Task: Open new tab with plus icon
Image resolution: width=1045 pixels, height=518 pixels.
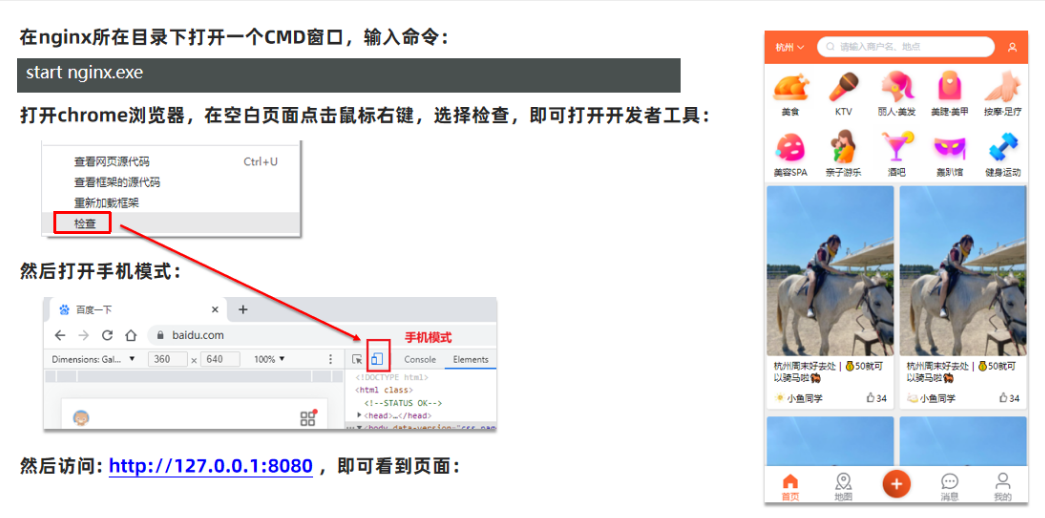Action: click(243, 309)
